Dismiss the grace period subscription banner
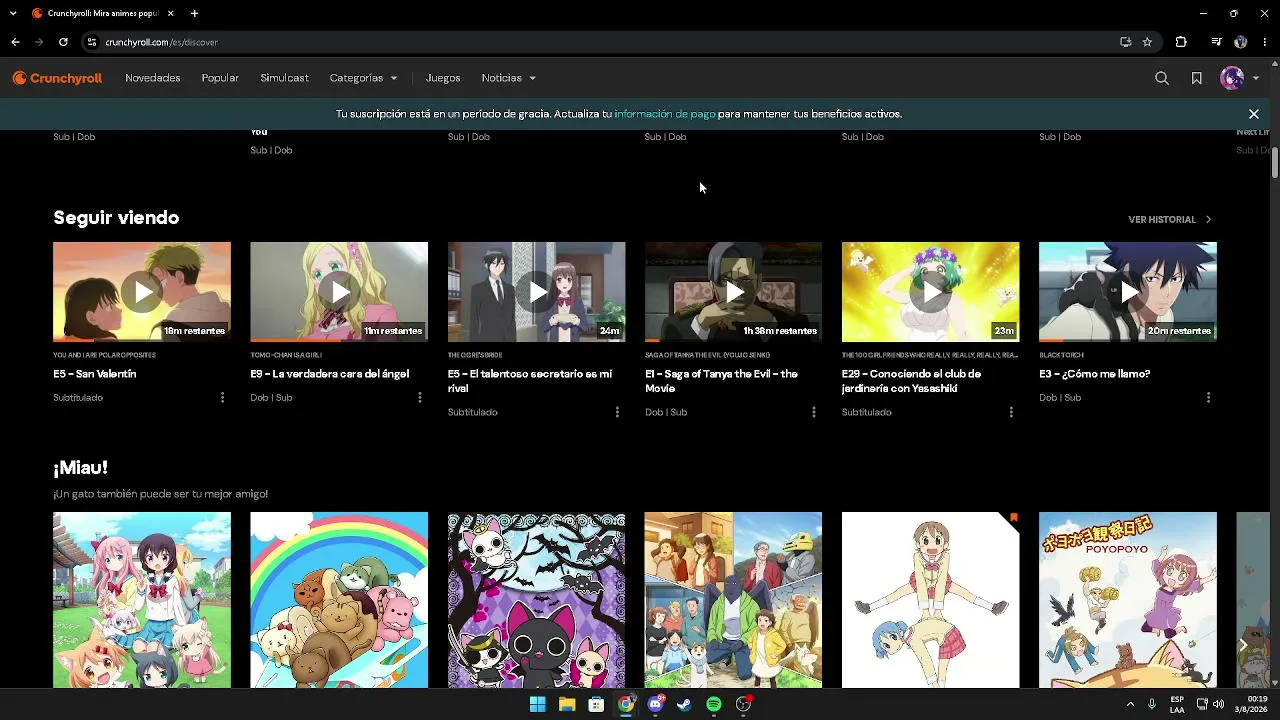 pos(1253,114)
